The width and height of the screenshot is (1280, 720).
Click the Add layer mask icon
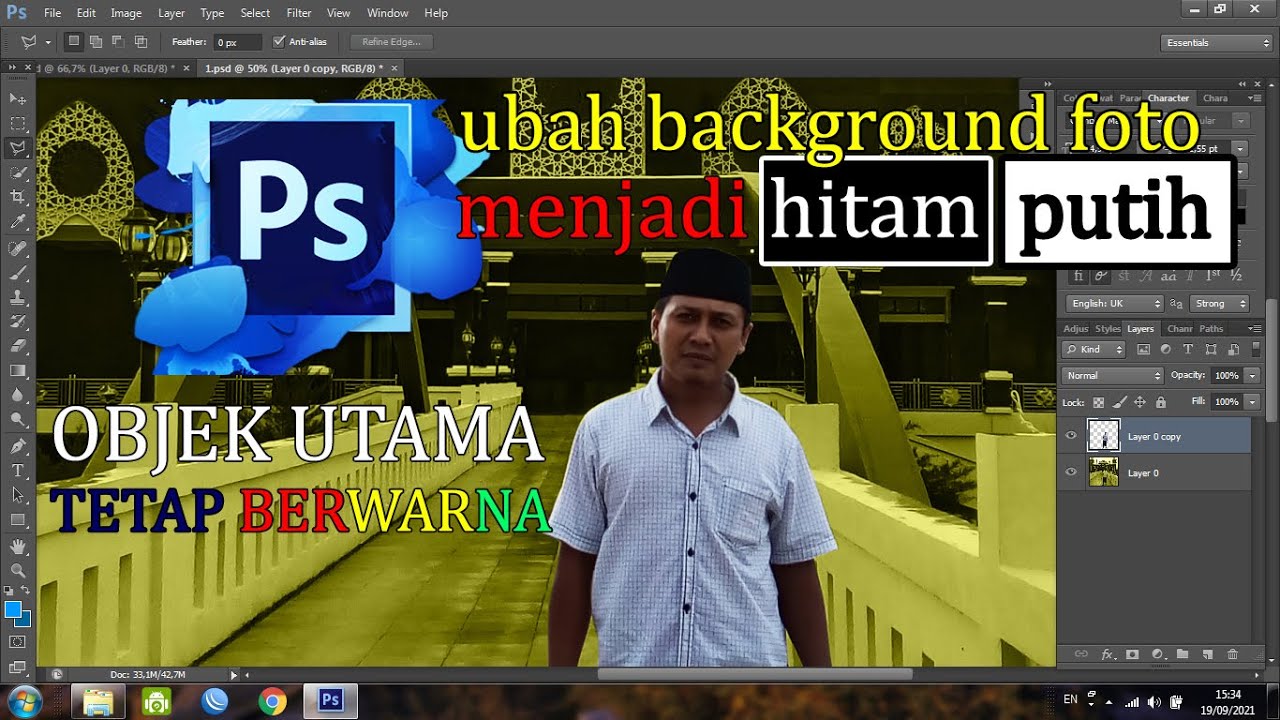[x=1132, y=654]
